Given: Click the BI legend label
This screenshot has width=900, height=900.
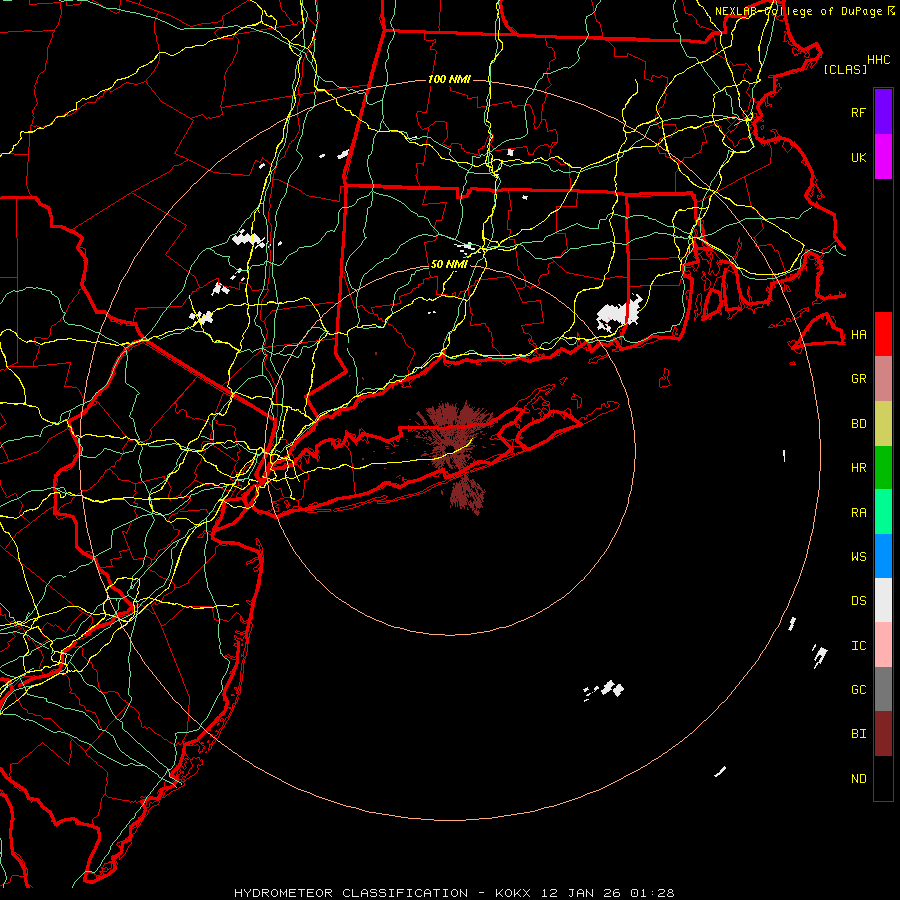Looking at the screenshot, I should tap(858, 734).
